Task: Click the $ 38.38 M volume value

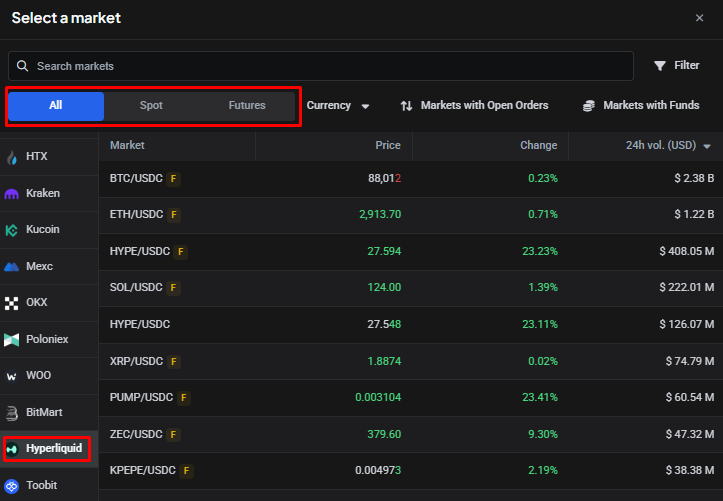Action: coord(690,471)
